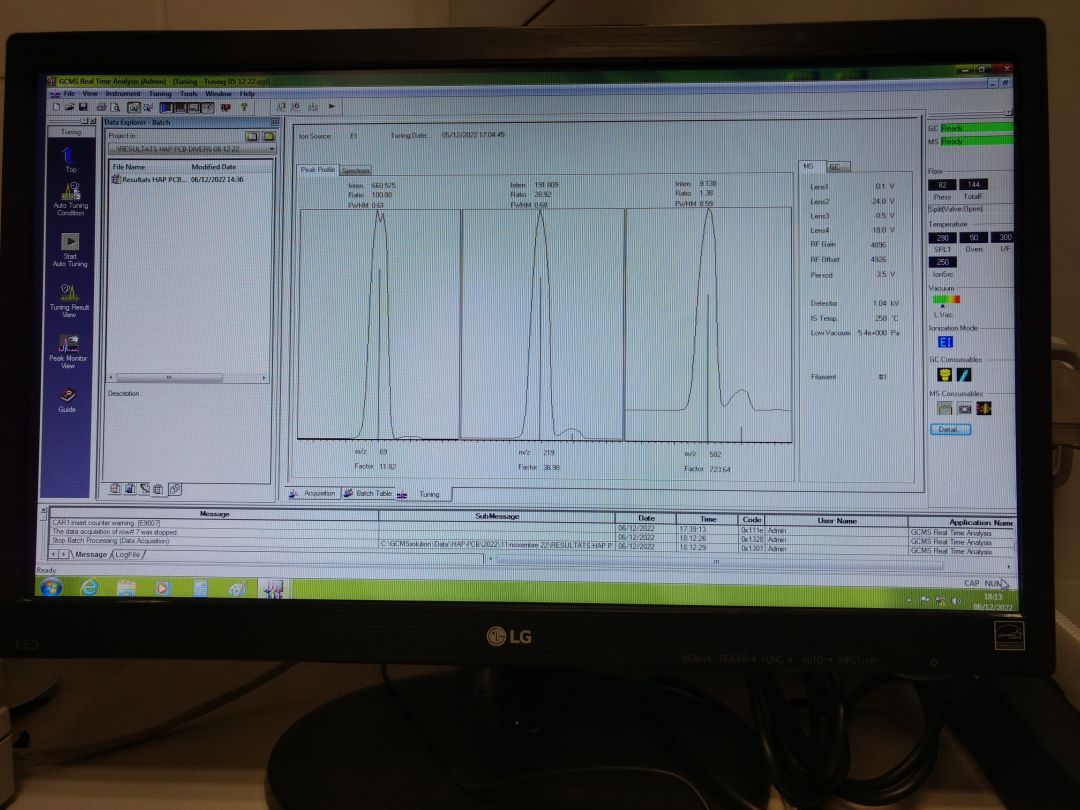Screen dimensions: 1080x810
Task: Open the Peak Monitor View
Action: point(71,343)
